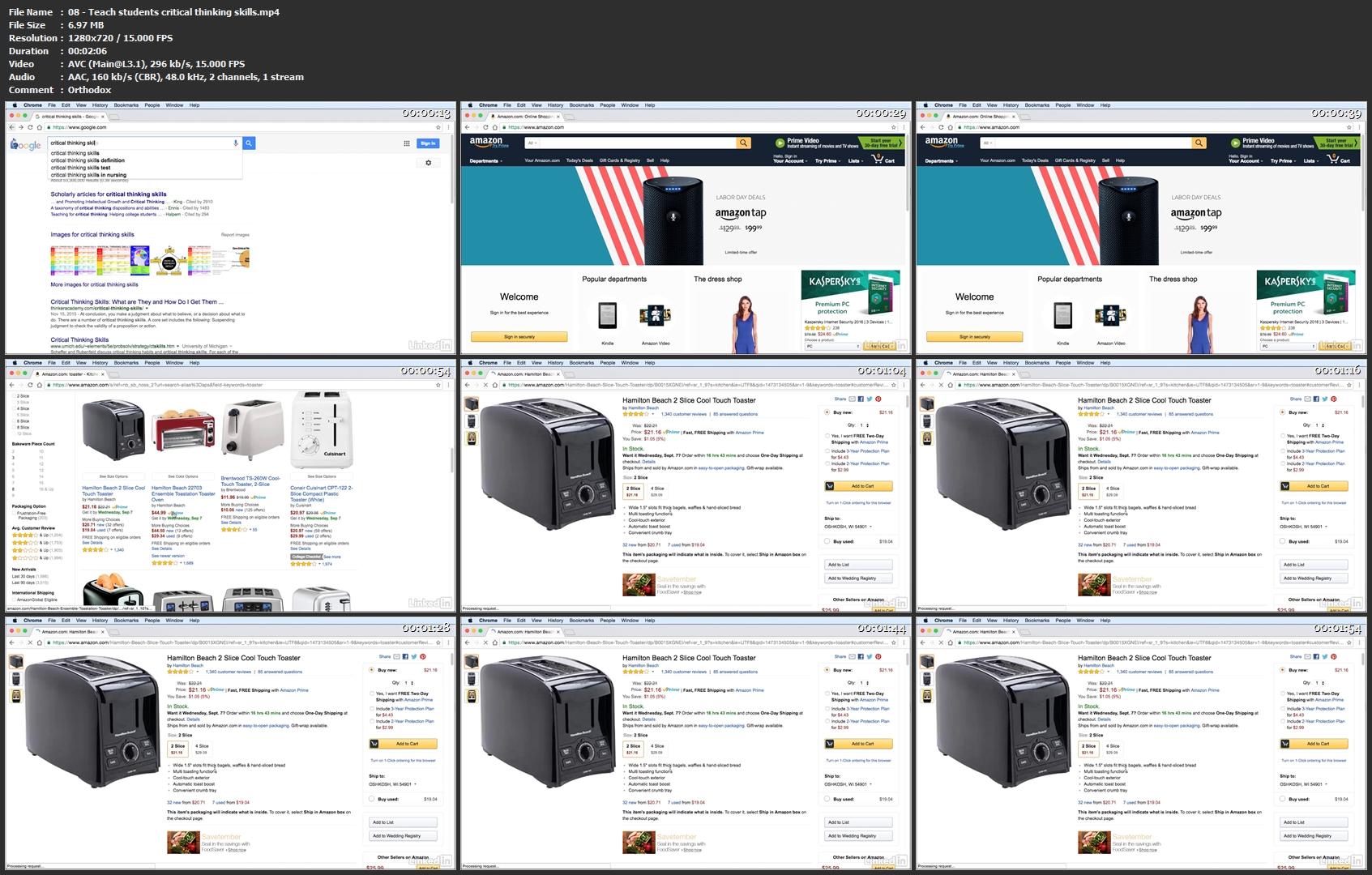Click the blue Google search magnifier button
1372x875 pixels.
click(x=250, y=143)
